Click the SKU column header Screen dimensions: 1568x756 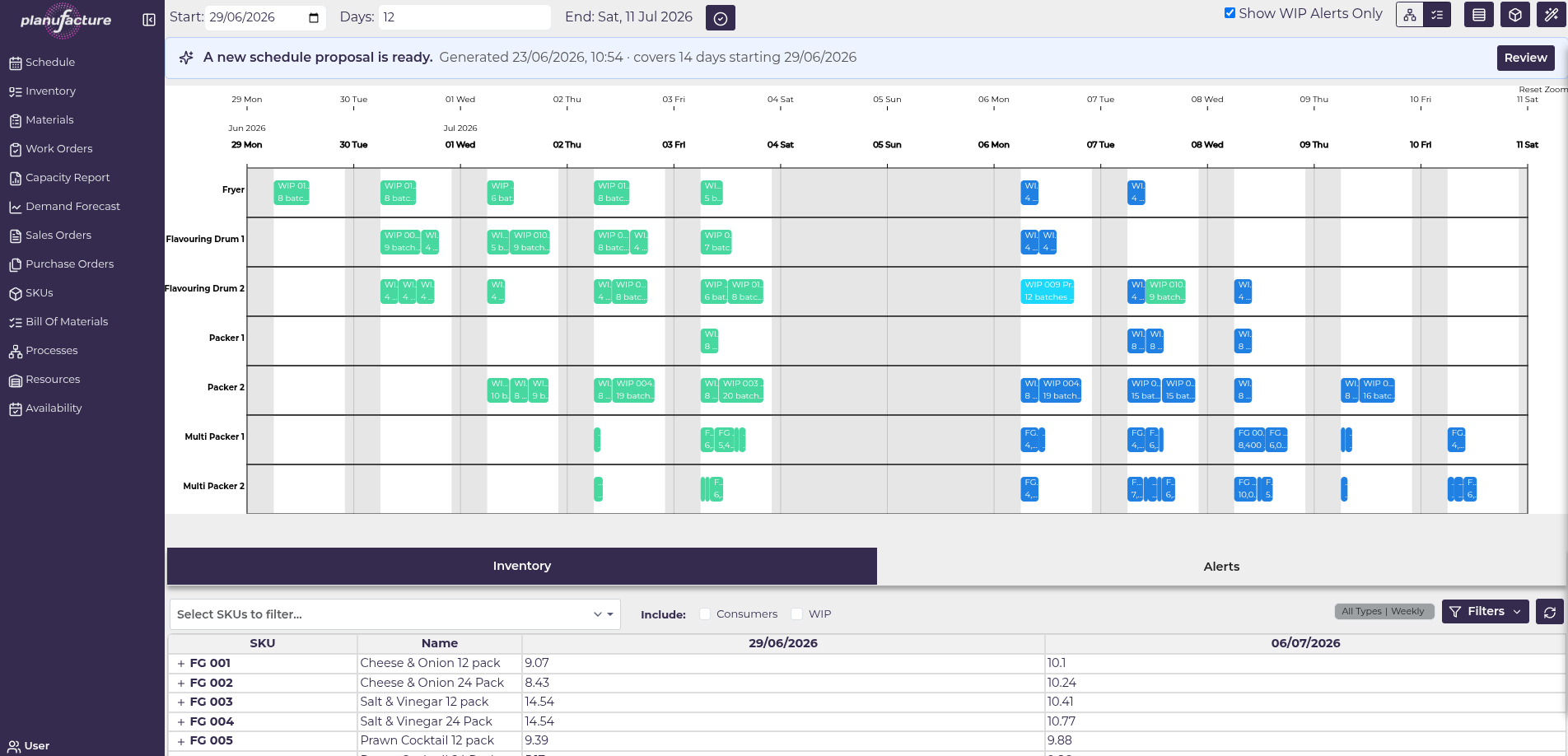(263, 643)
